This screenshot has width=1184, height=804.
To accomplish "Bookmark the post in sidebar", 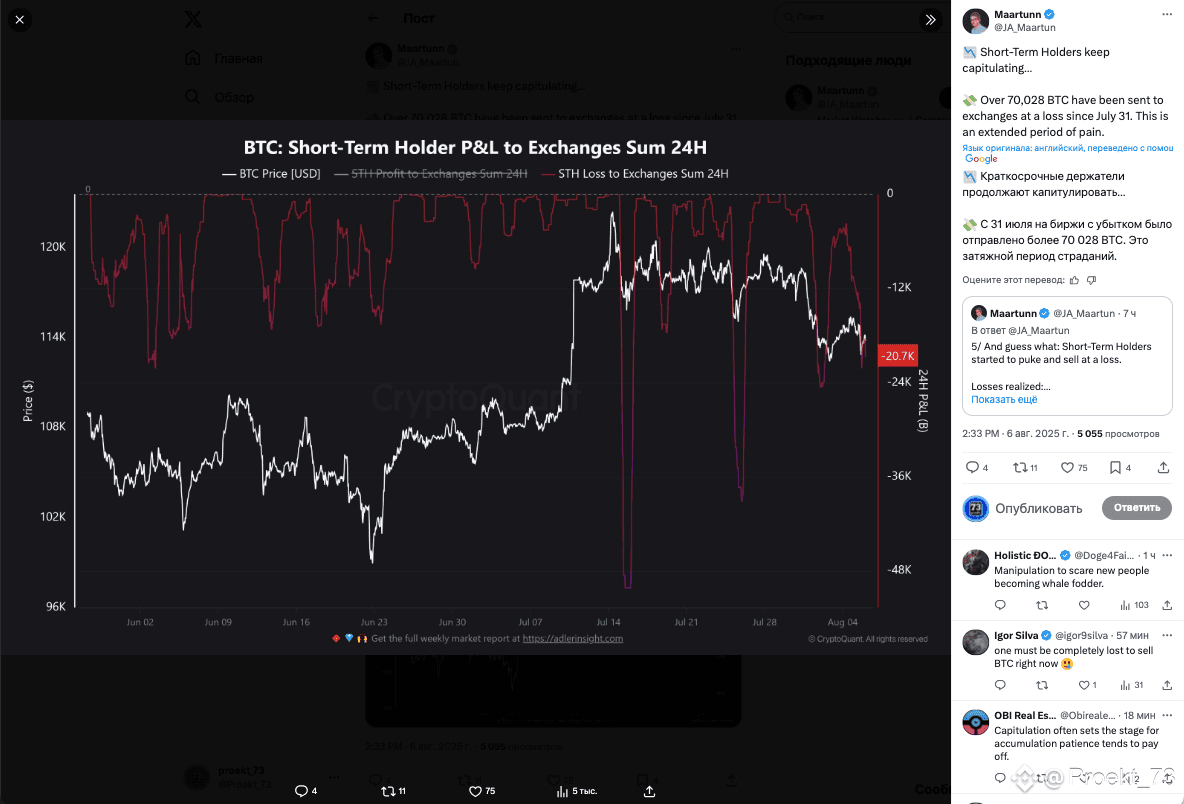I will coord(1115,468).
